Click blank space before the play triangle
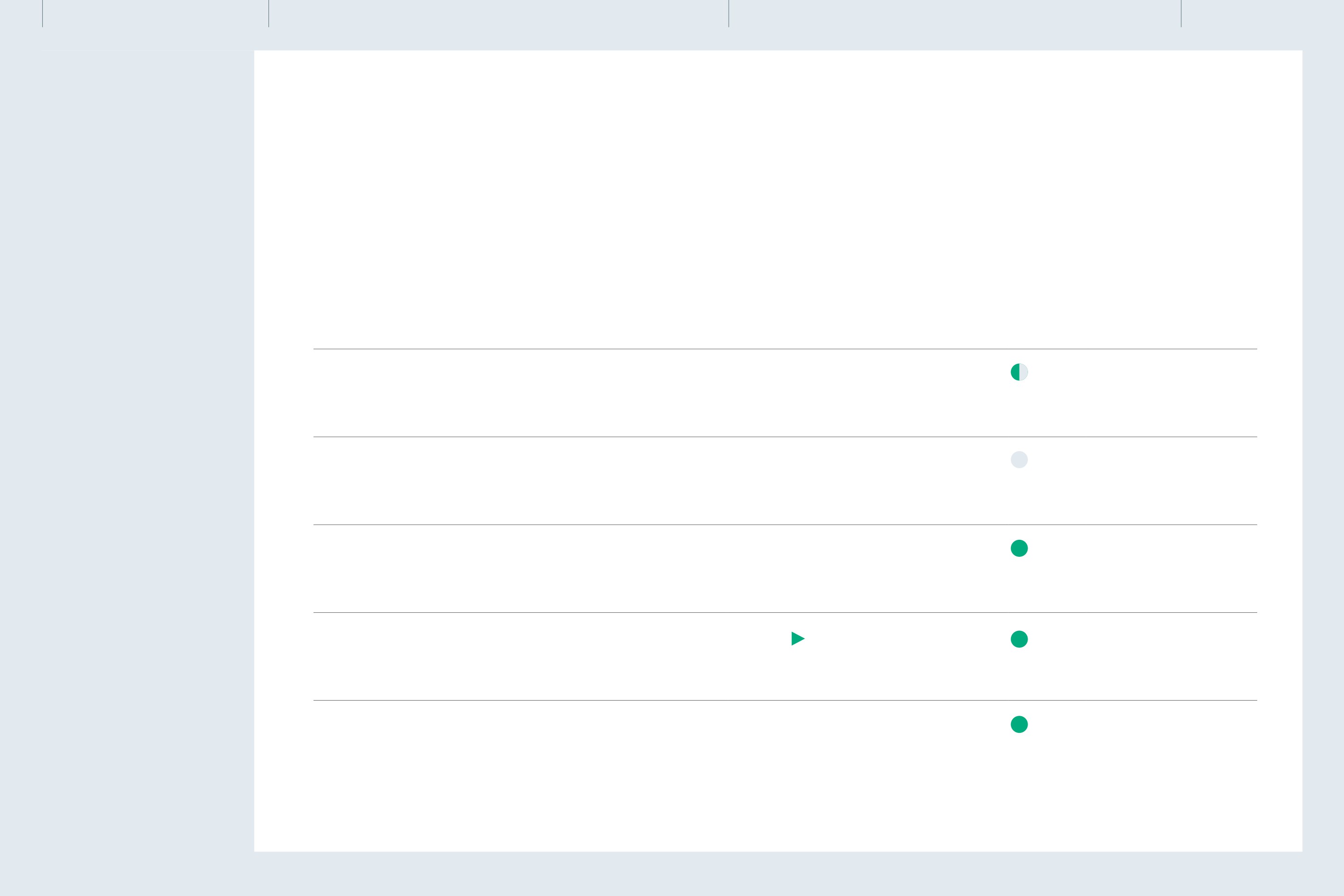 click(x=548, y=656)
